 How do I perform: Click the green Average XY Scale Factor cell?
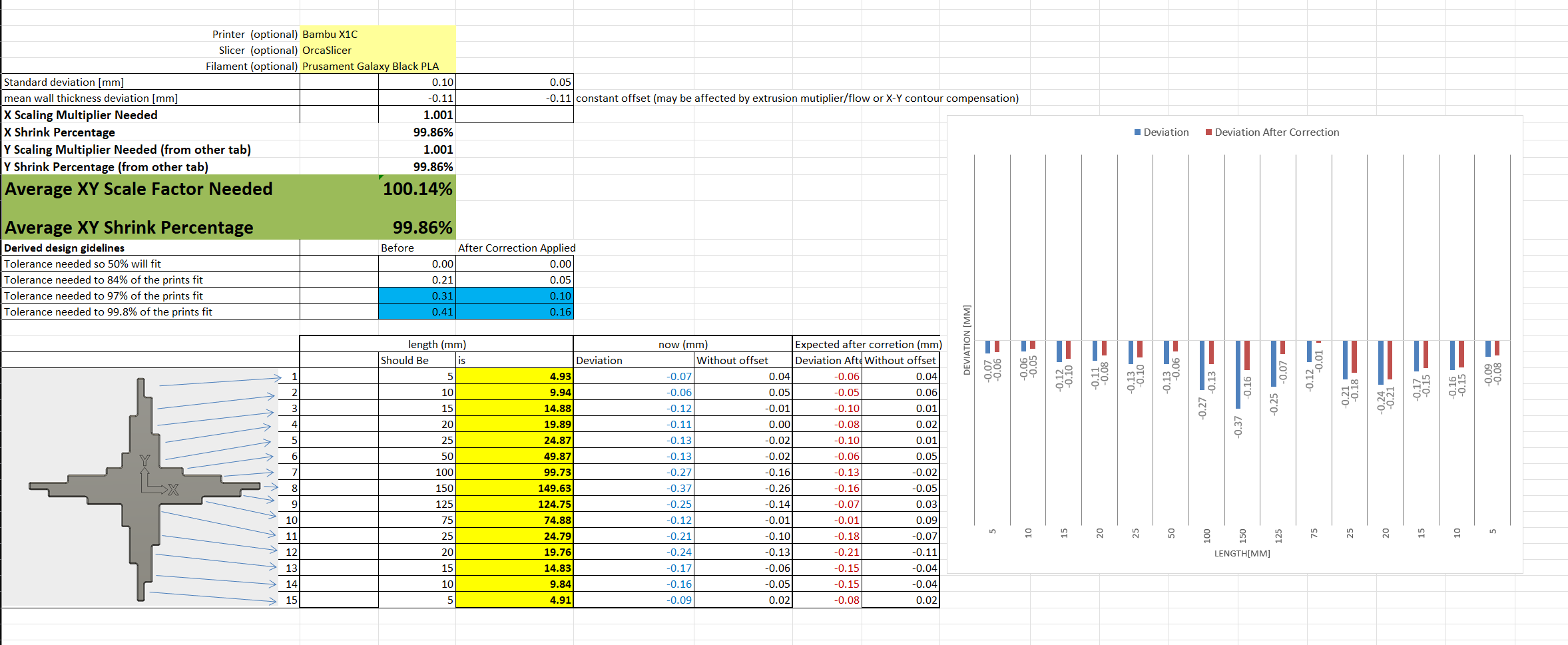tap(417, 189)
